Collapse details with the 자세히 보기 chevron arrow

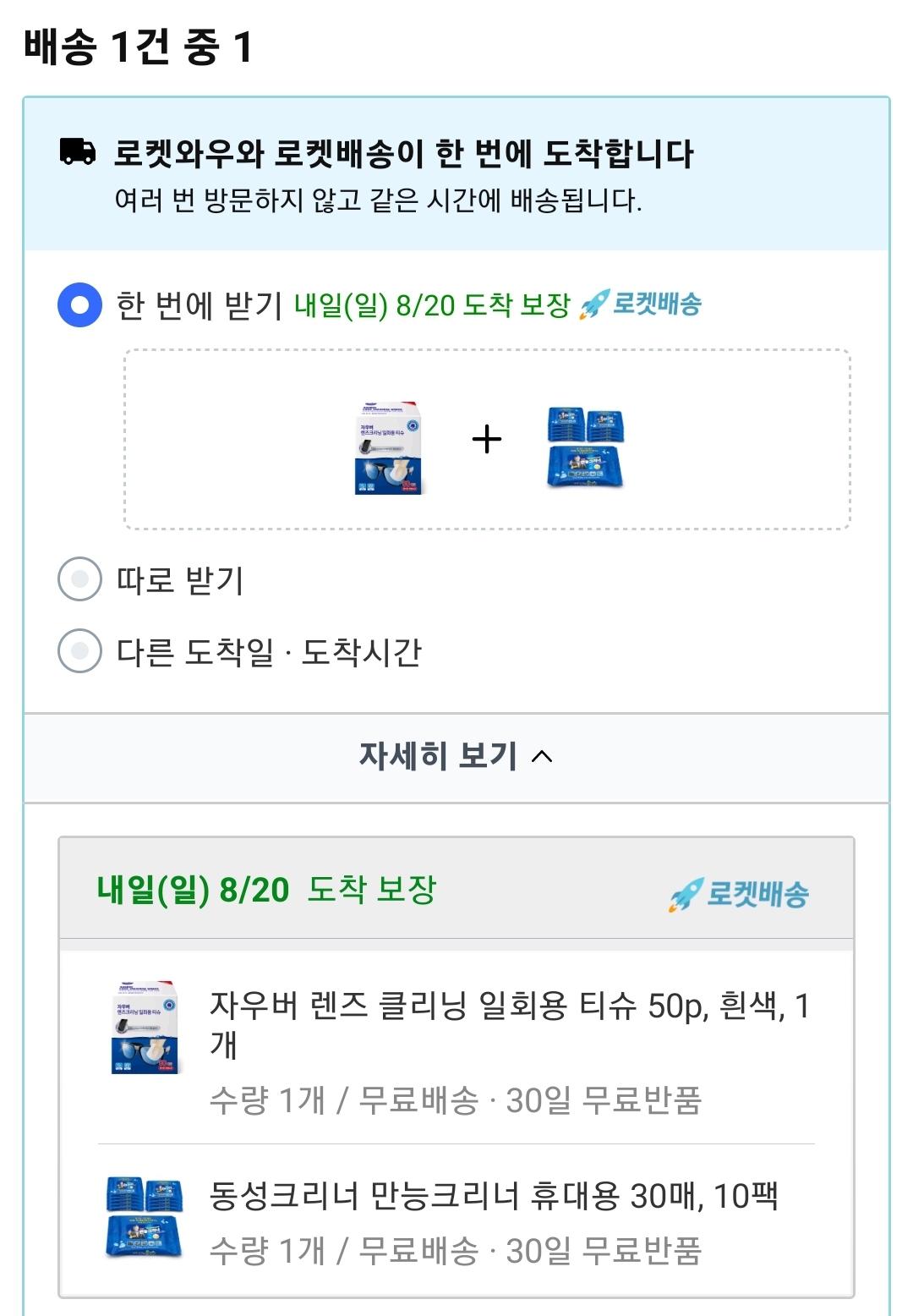[x=542, y=757]
